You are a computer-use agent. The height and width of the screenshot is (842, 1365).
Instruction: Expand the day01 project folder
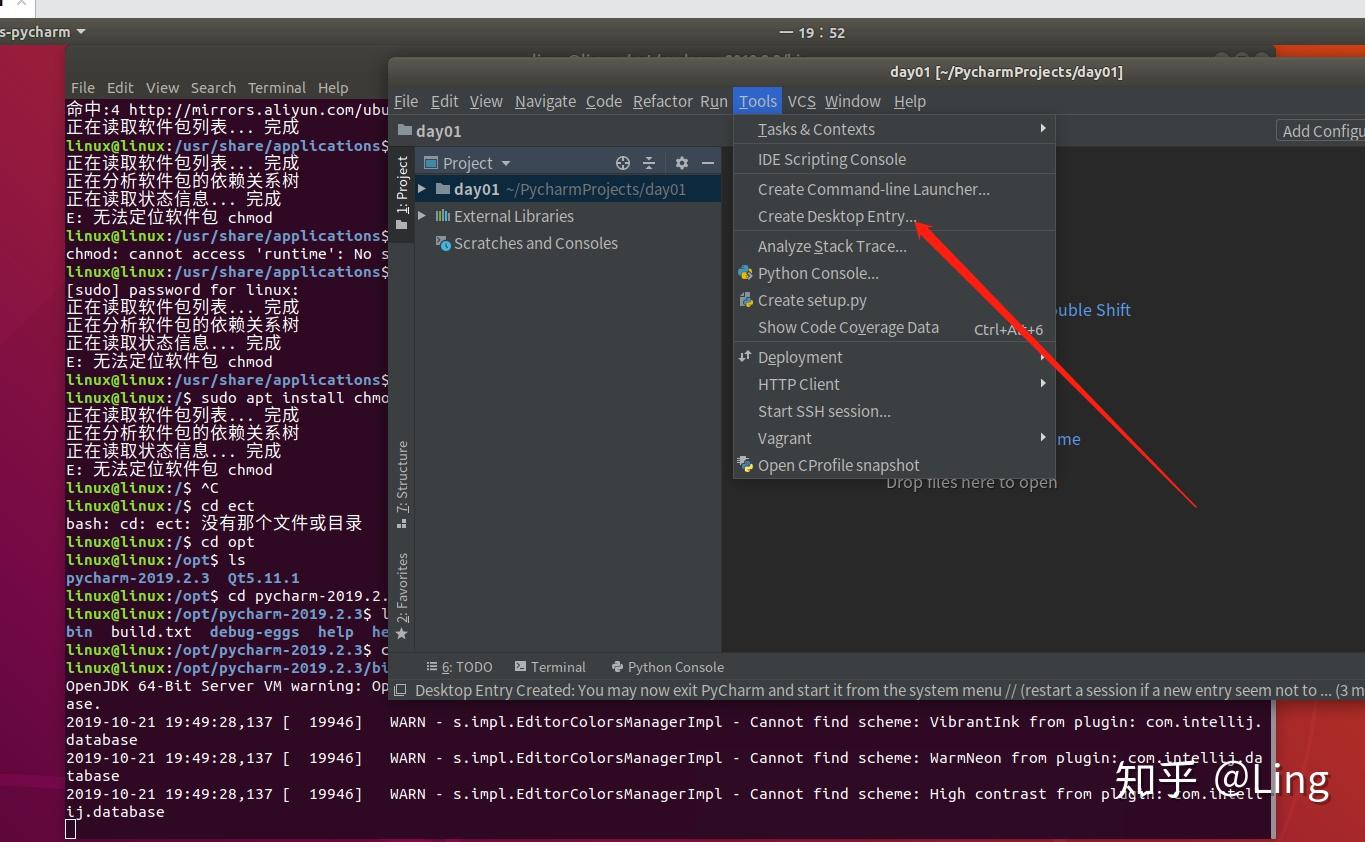(x=422, y=189)
